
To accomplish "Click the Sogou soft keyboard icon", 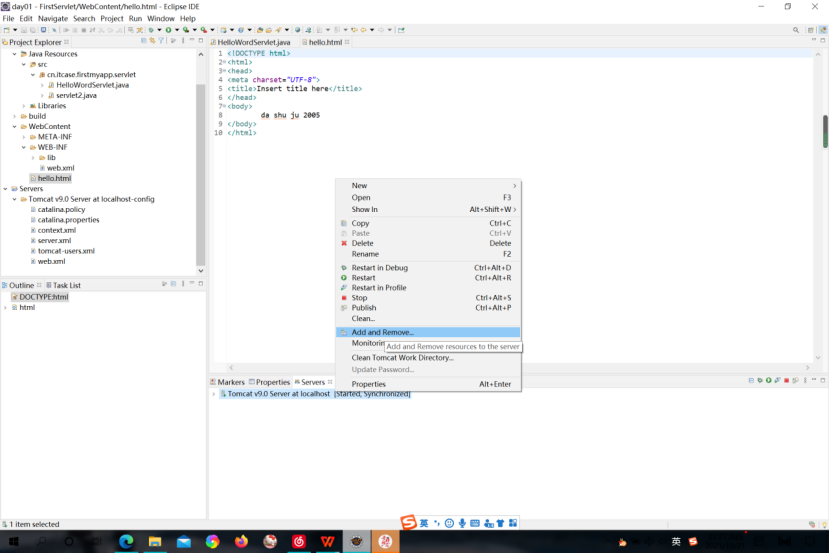I will coord(475,523).
